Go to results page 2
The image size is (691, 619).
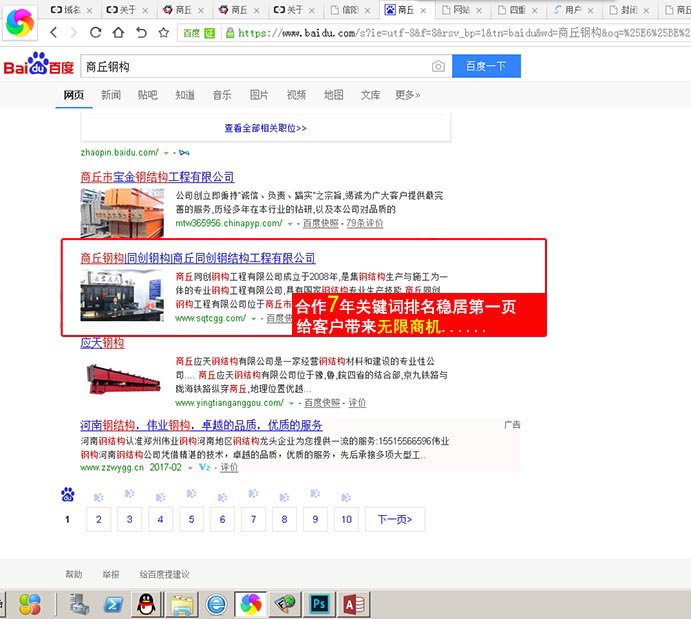99,519
